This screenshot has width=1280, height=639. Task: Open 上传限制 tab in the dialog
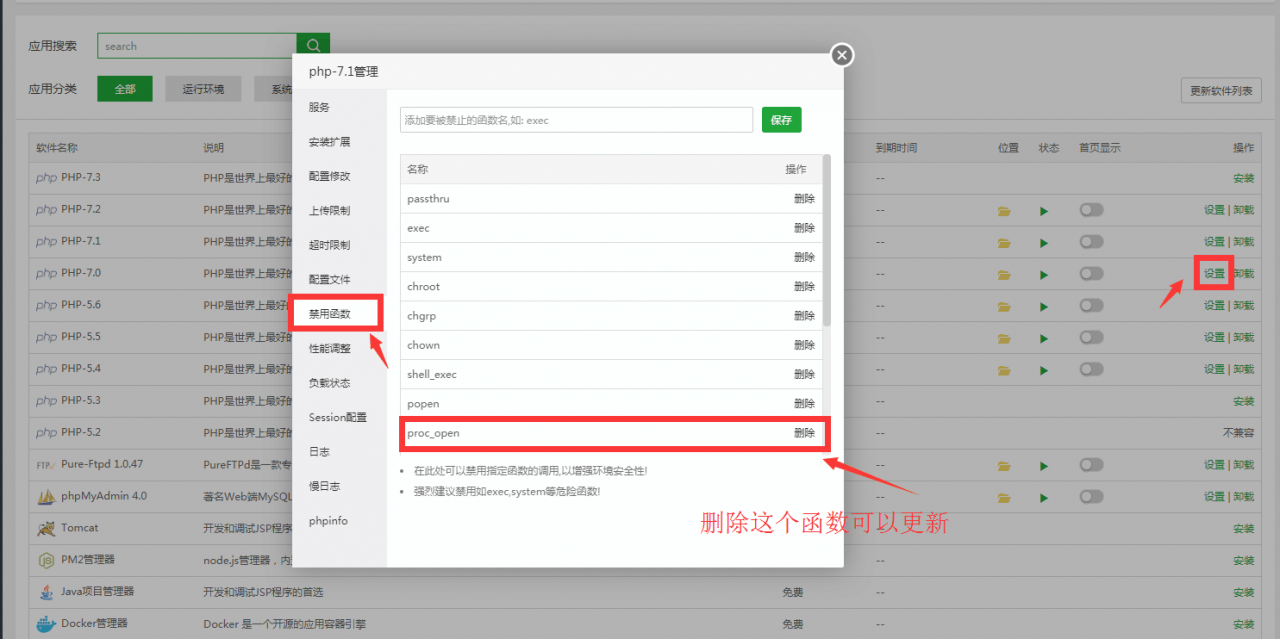(339, 211)
